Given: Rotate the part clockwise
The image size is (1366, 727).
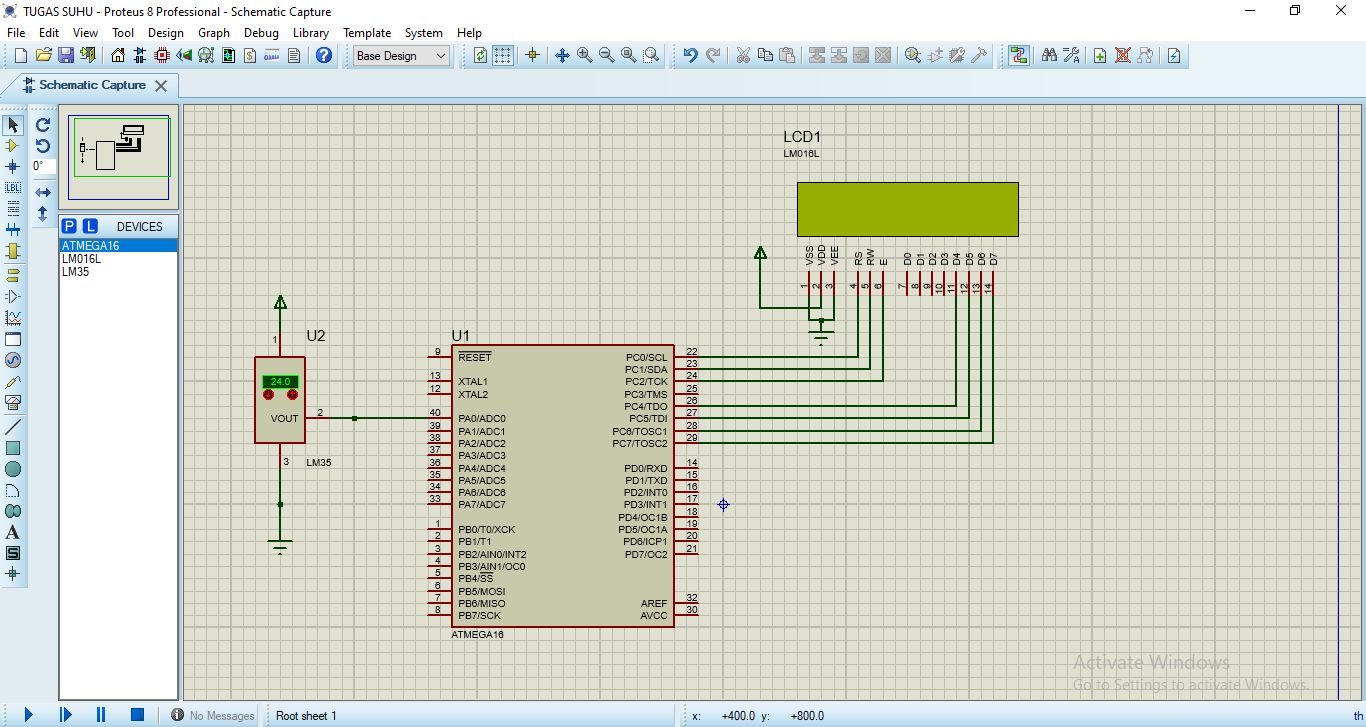Looking at the screenshot, I should 43,125.
